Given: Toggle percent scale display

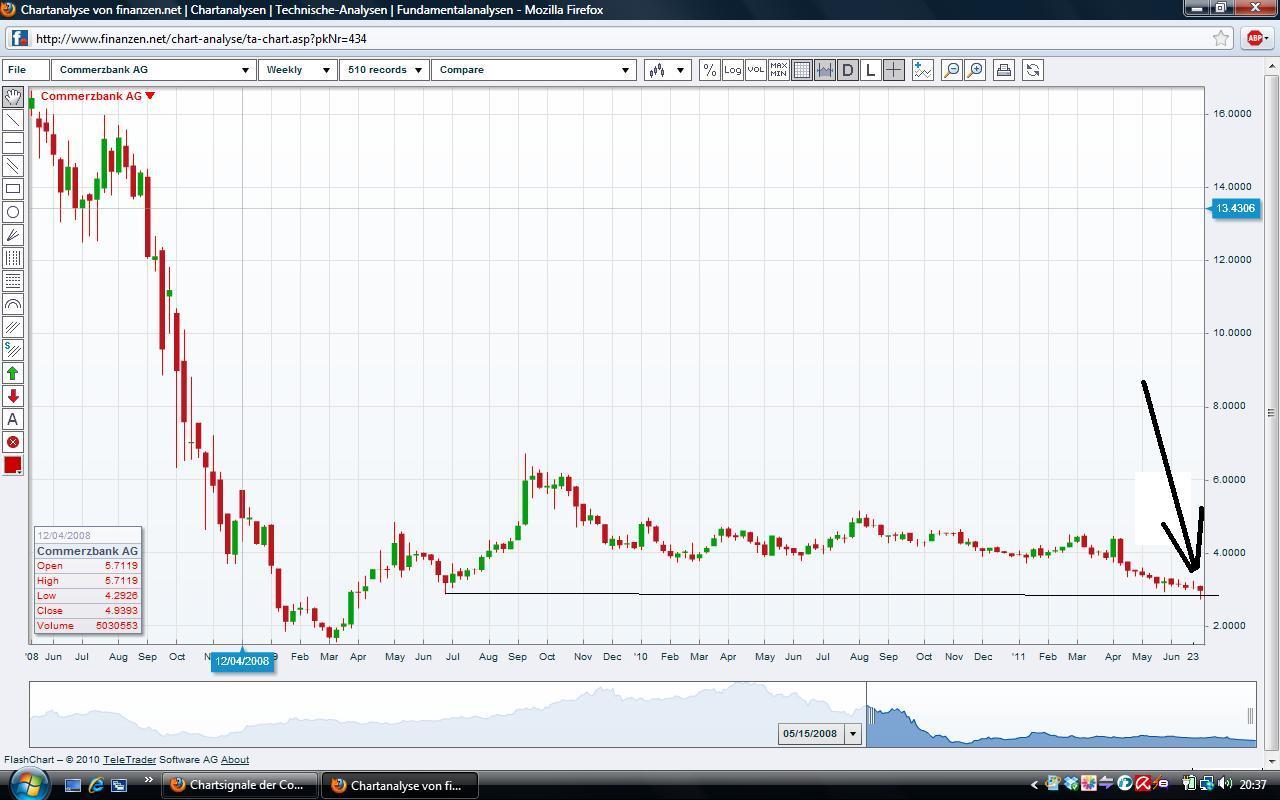Looking at the screenshot, I should 709,70.
